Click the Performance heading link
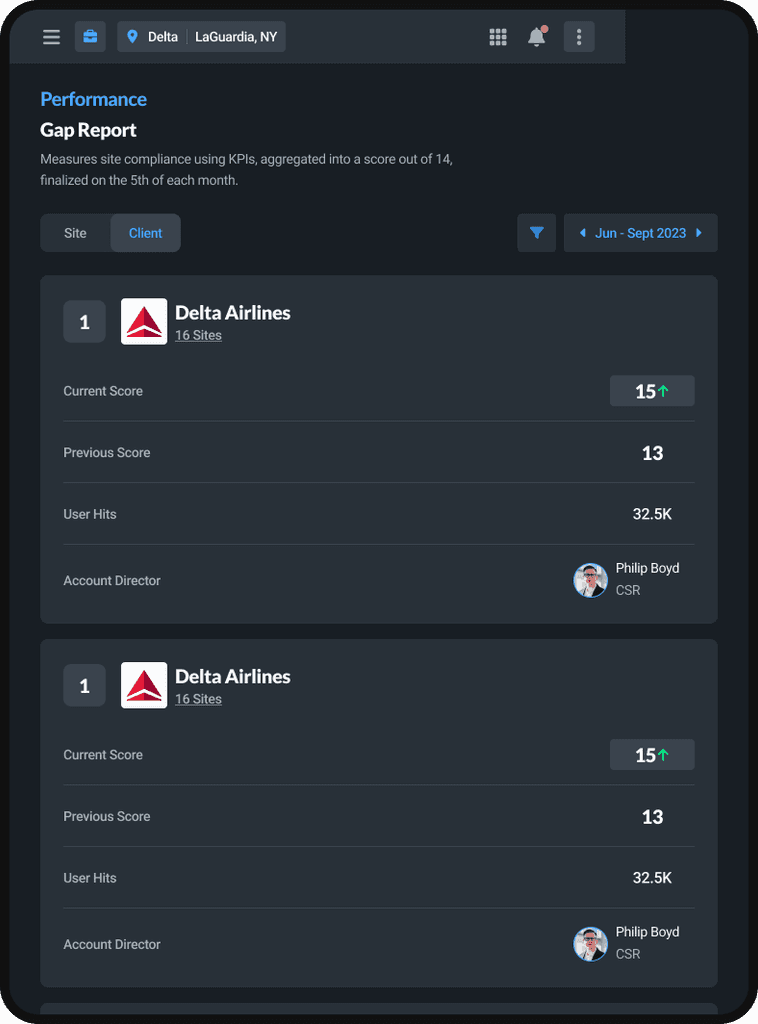The image size is (758, 1024). tap(93, 99)
